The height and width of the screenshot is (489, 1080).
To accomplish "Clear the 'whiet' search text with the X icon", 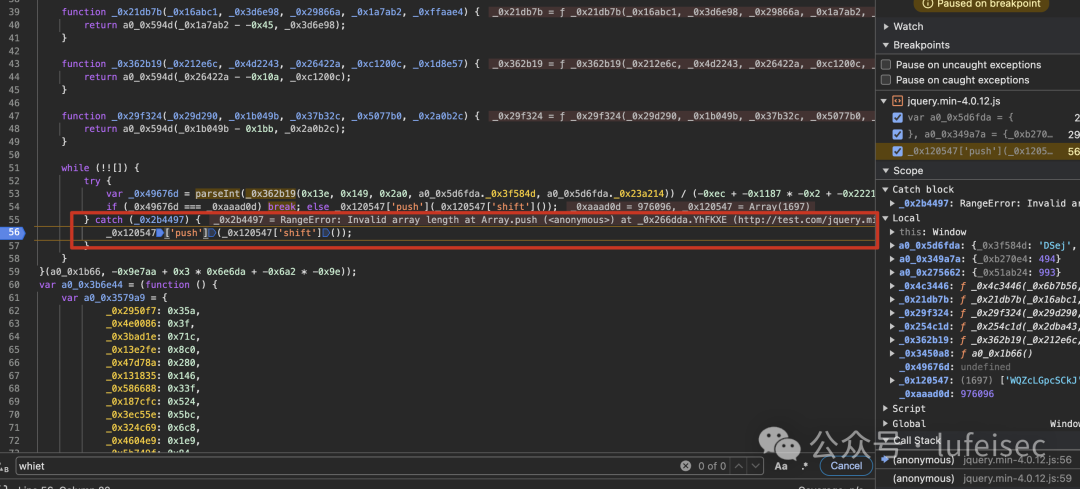I will [685, 466].
